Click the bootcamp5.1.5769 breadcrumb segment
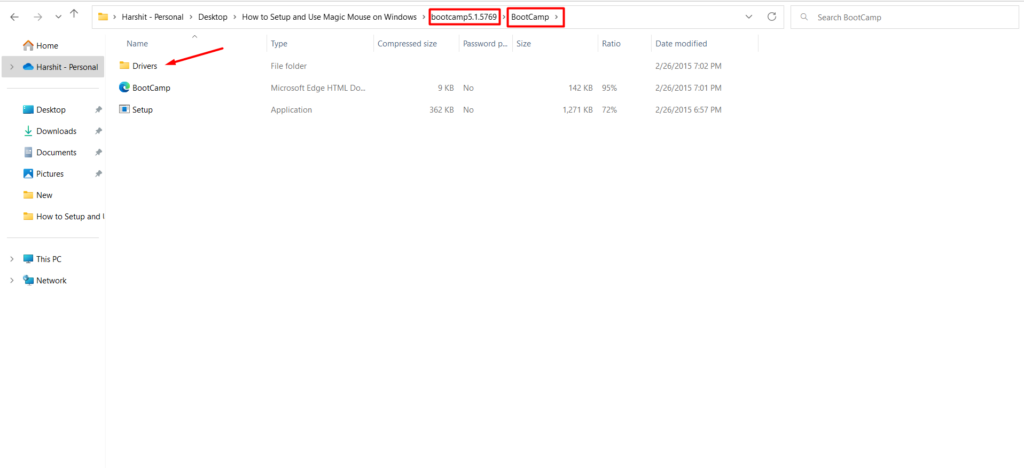Viewport: 1024px width, 468px height. pyautogui.click(x=464, y=17)
